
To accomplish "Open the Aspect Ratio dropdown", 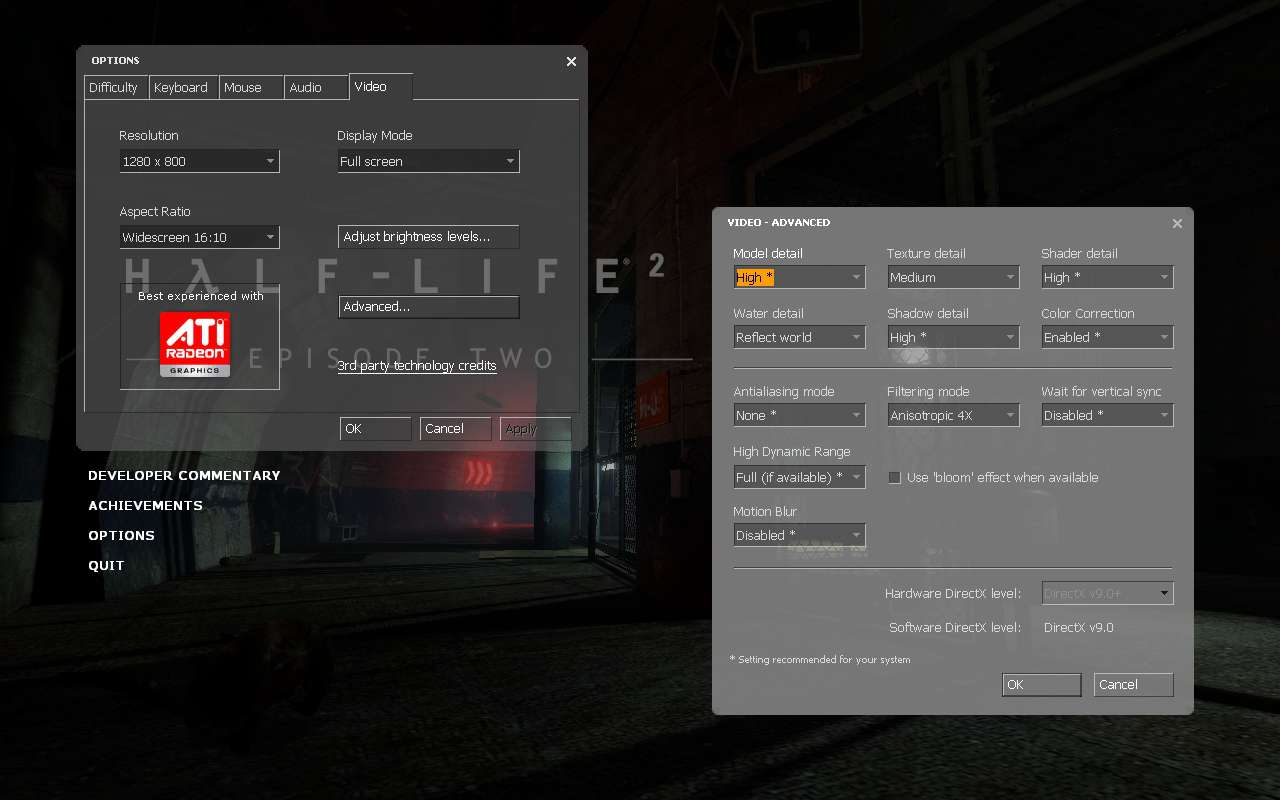I will [199, 237].
